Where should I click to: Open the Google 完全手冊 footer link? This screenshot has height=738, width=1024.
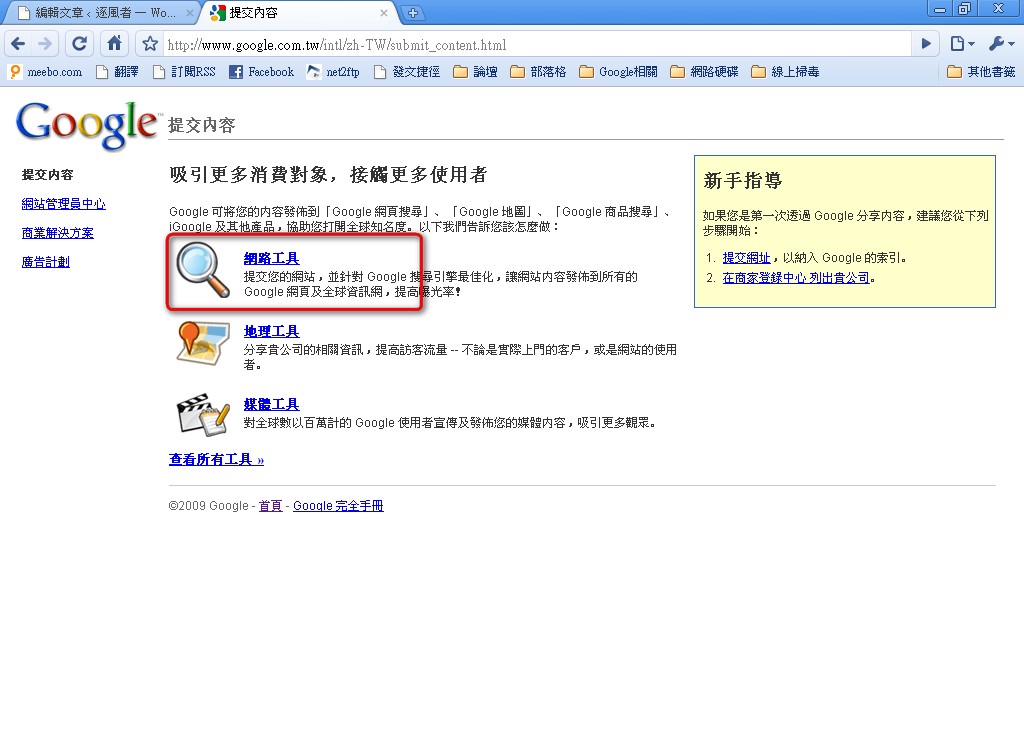click(338, 505)
